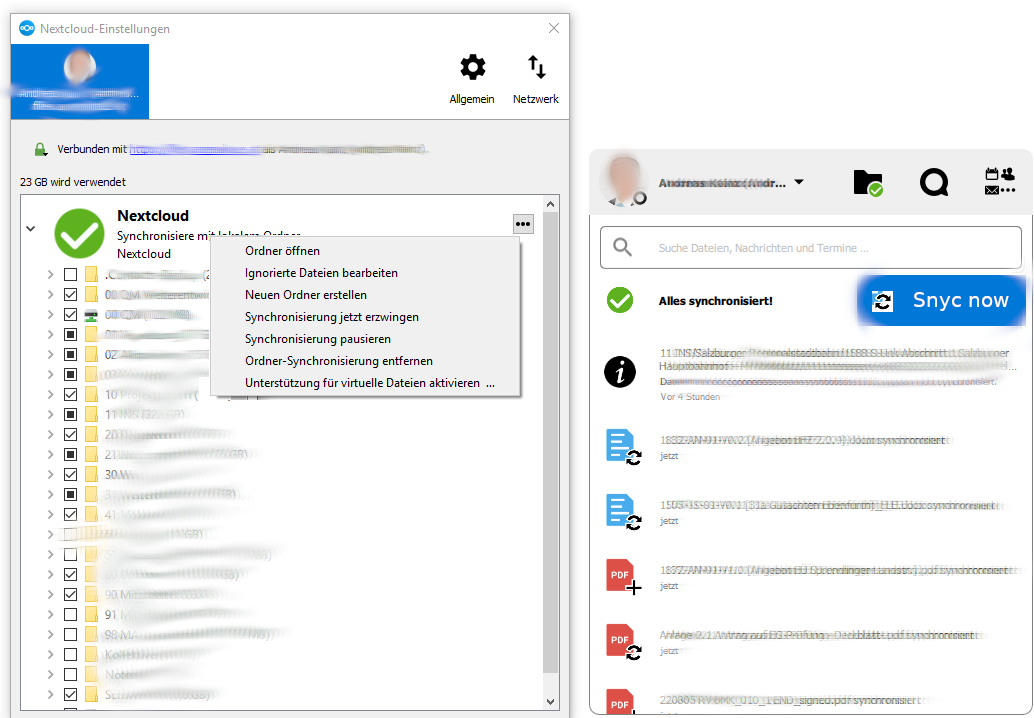
Task: Open the account dropdown next to the avatar
Action: pos(799,182)
